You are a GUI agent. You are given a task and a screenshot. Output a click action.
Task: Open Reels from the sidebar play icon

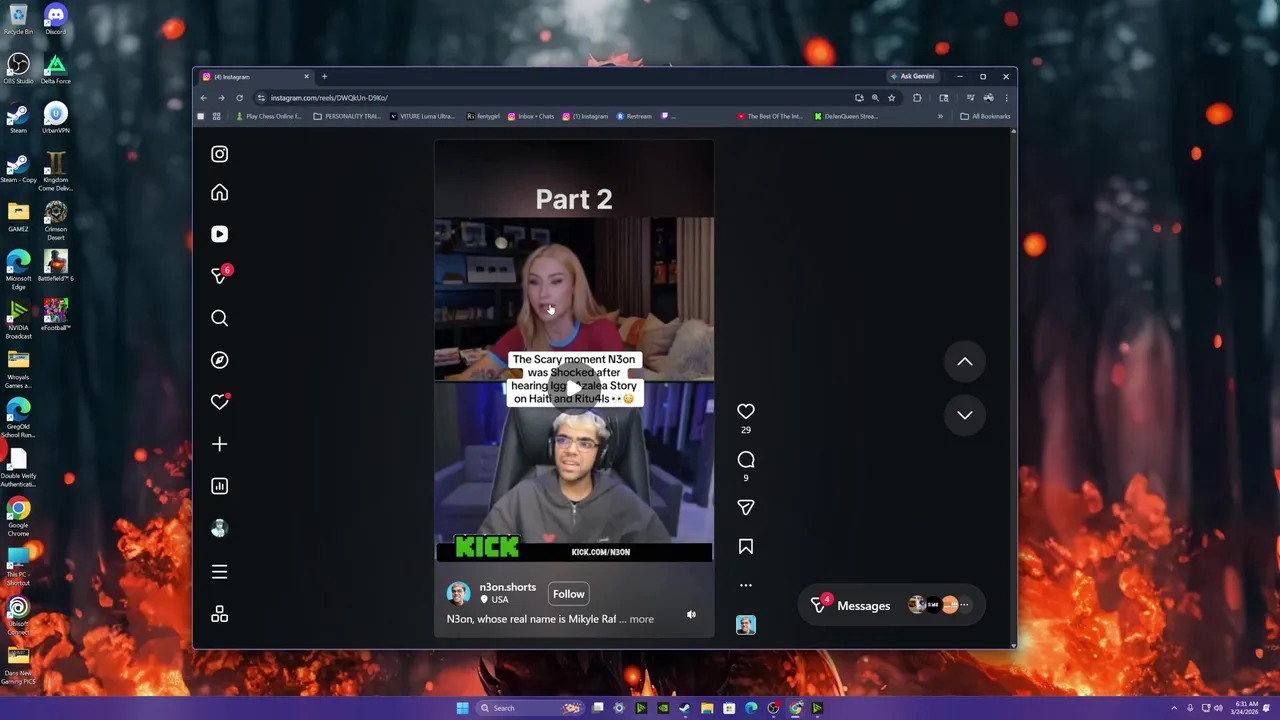(x=219, y=234)
